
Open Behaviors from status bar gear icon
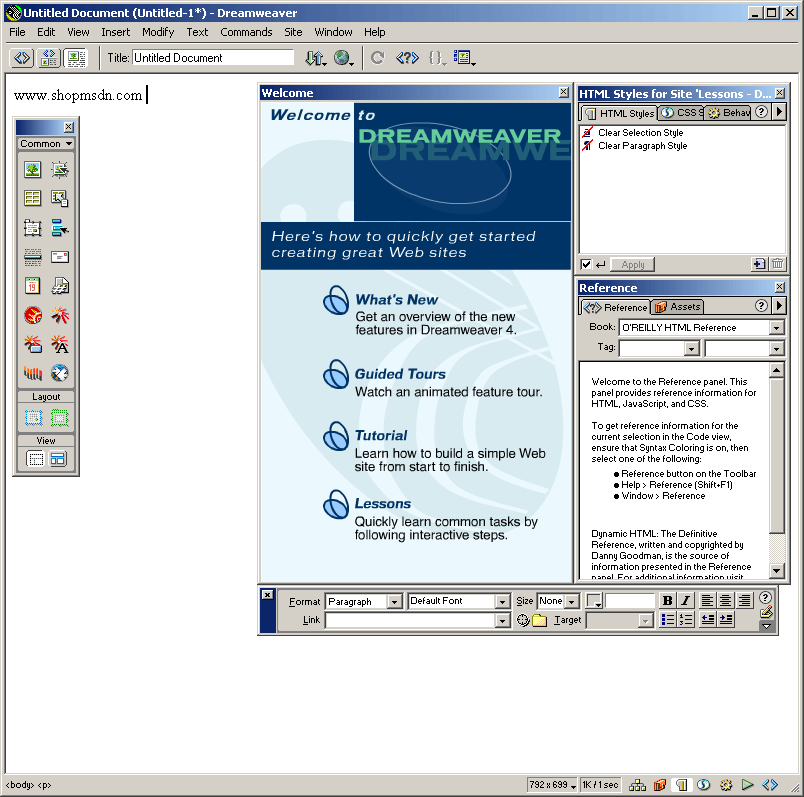pos(726,785)
